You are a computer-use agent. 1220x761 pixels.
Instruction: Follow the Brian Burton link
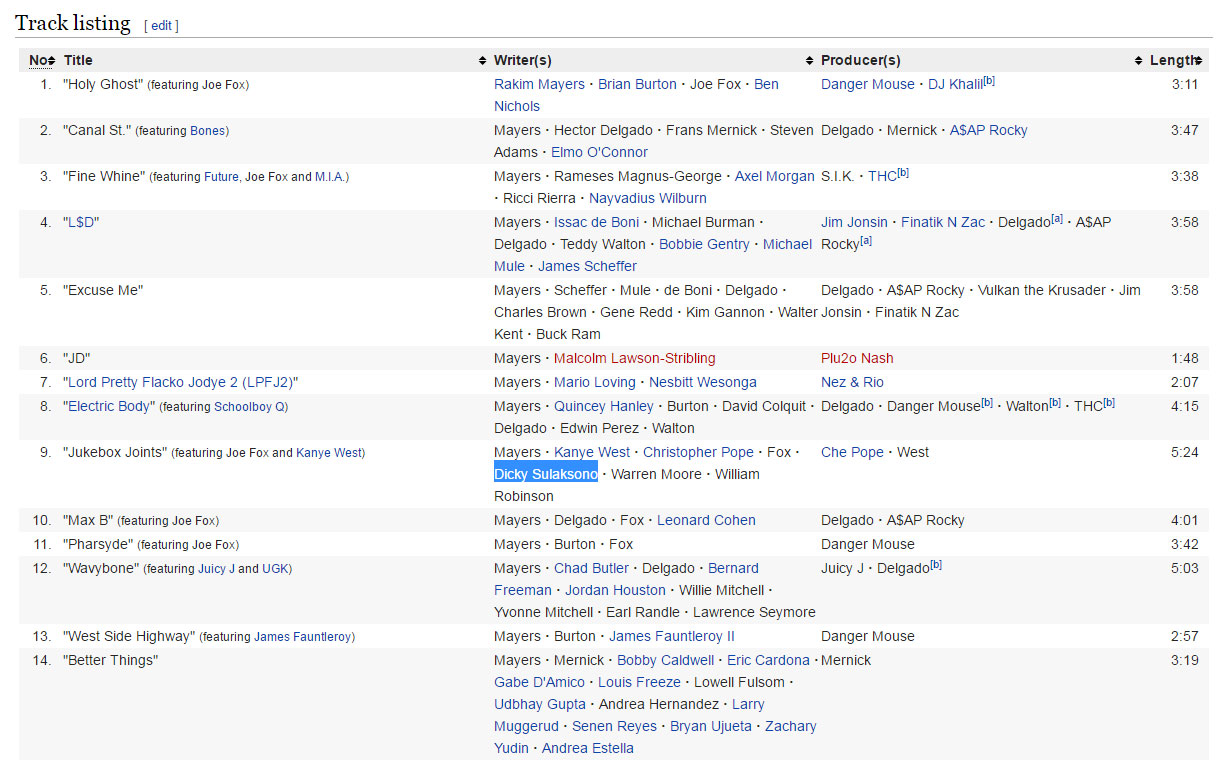[x=637, y=84]
